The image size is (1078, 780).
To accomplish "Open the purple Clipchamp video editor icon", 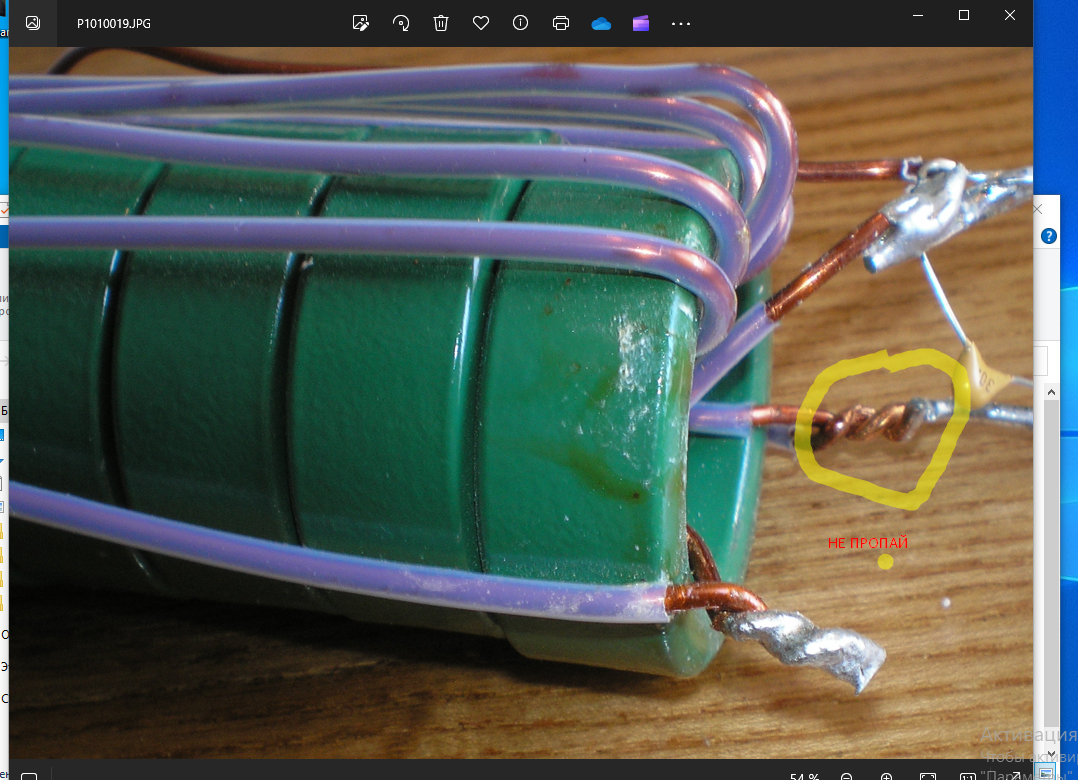I will pos(641,23).
